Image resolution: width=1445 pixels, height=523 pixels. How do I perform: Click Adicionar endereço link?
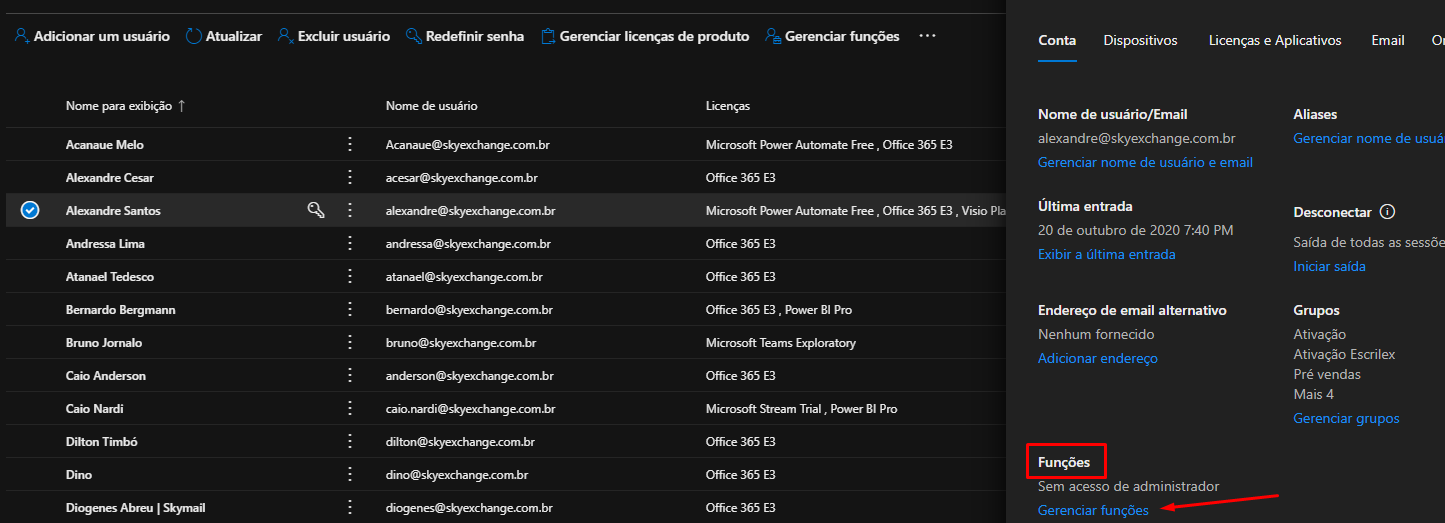tap(1098, 358)
